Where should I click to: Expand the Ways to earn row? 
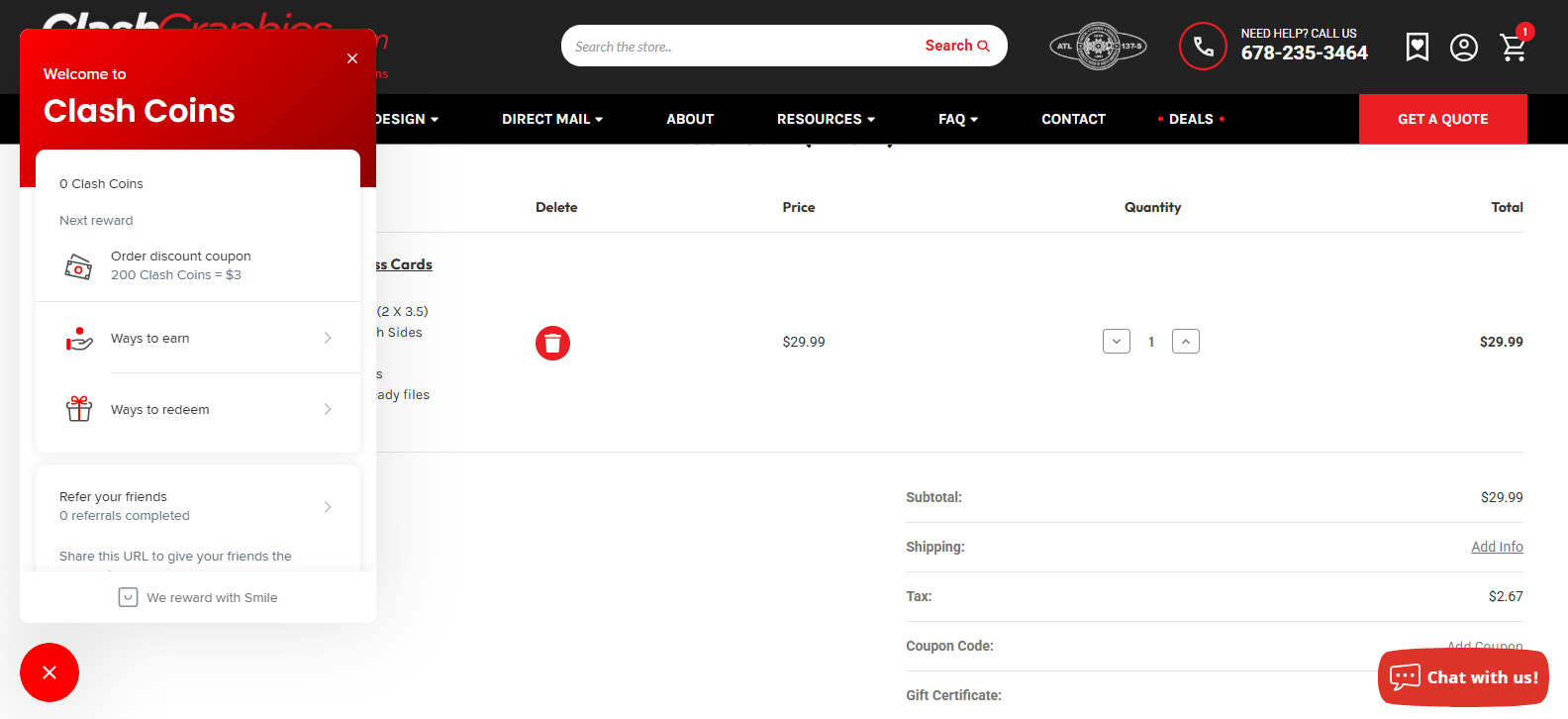(198, 338)
